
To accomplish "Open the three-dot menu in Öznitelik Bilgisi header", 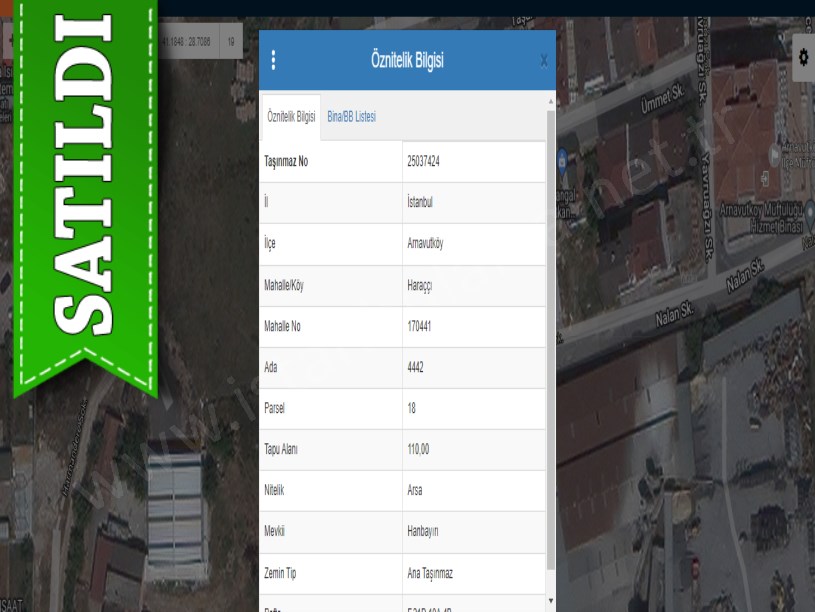I will click(273, 60).
